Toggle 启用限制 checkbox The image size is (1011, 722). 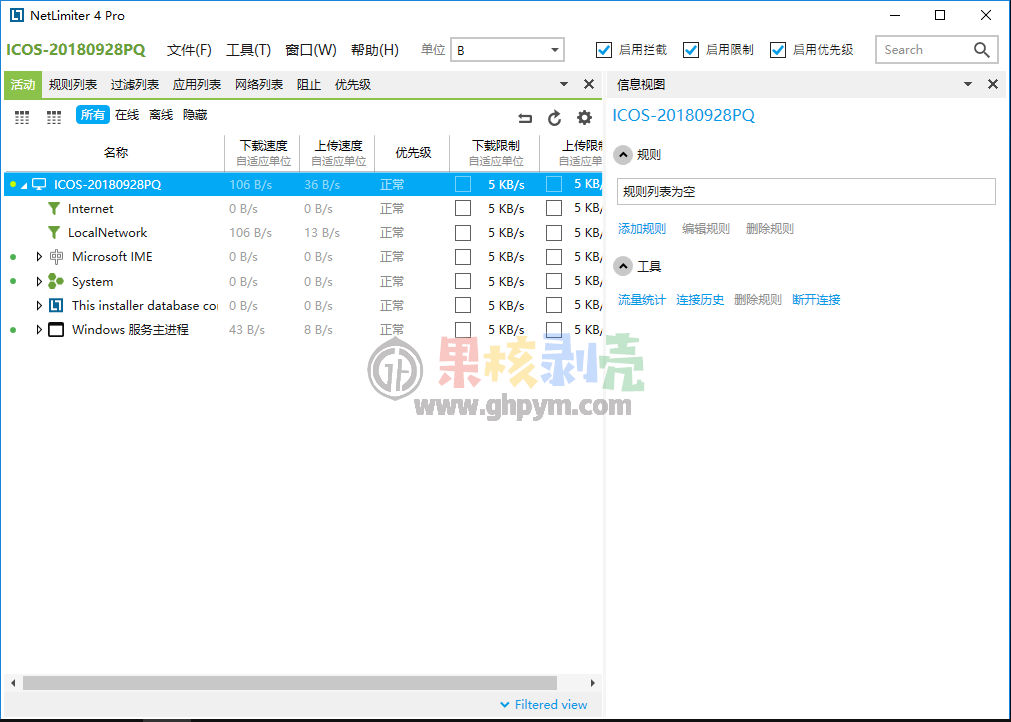(x=691, y=50)
